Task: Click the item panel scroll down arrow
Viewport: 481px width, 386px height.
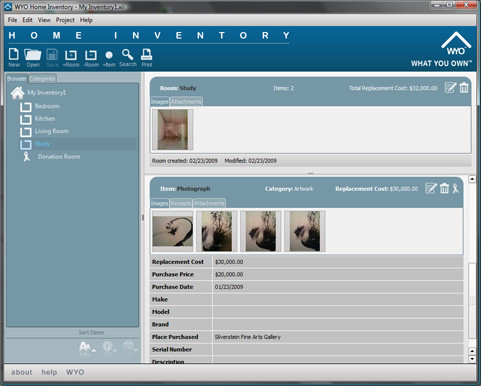Action: 472,359
